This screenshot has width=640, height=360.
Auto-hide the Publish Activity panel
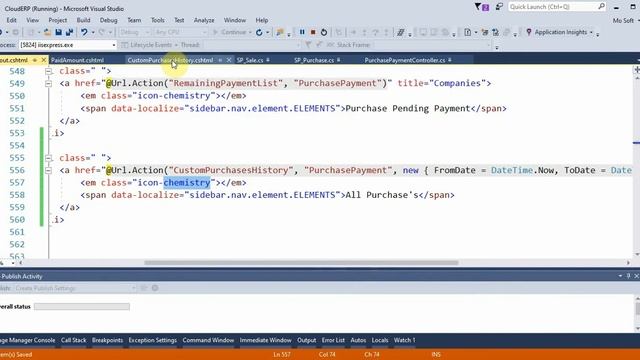point(629,276)
